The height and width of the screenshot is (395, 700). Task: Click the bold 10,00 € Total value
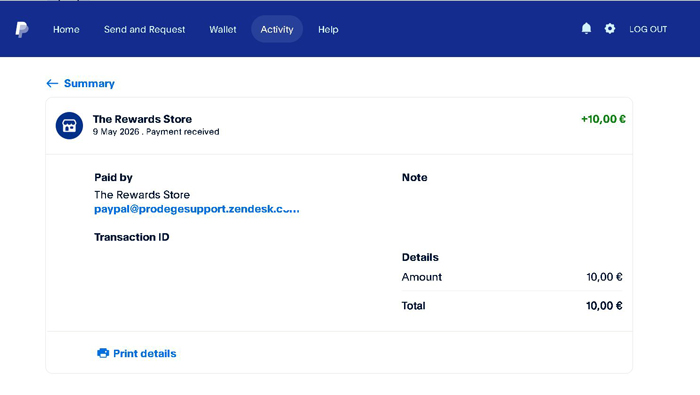coord(604,306)
